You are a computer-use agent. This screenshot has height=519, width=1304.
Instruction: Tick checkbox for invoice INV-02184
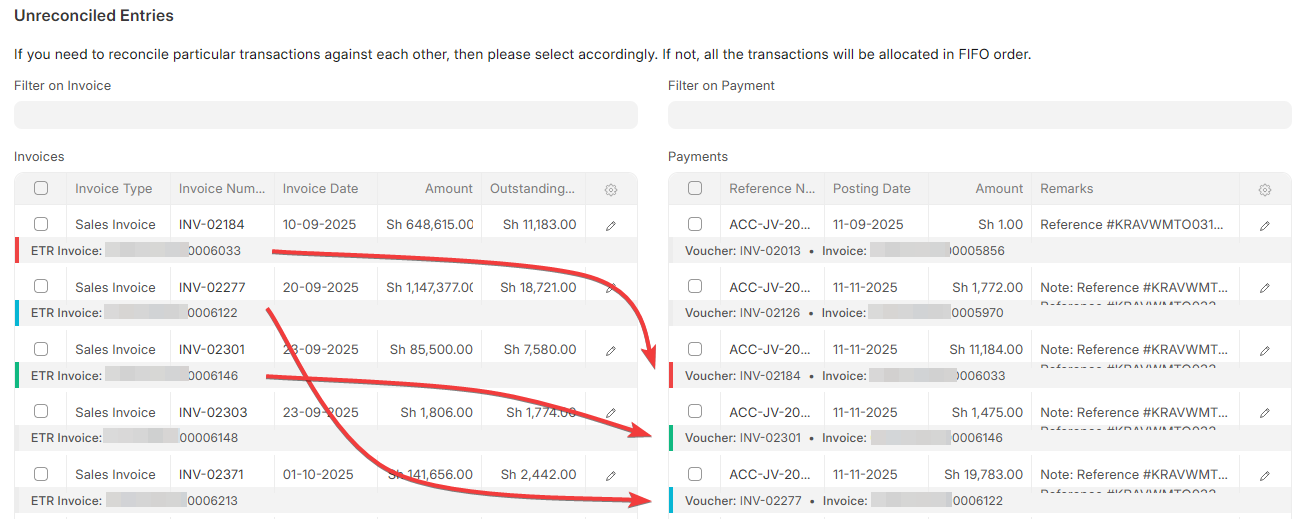pyautogui.click(x=41, y=224)
